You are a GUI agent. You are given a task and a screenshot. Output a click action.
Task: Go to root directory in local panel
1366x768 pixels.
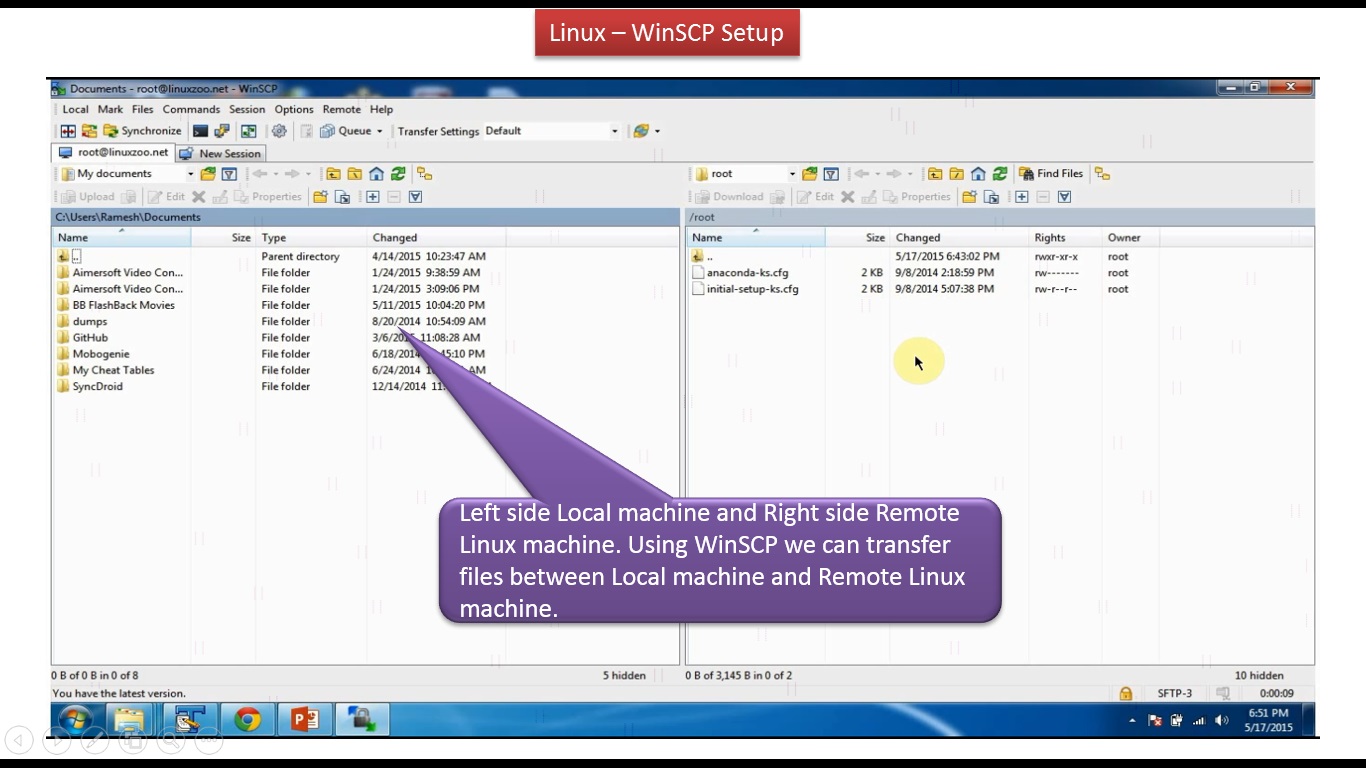click(x=355, y=174)
